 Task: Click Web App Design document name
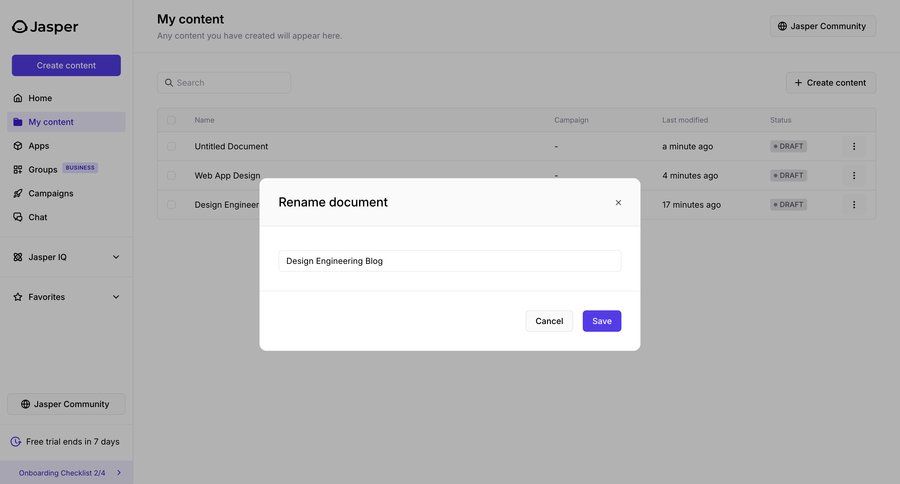coord(227,176)
